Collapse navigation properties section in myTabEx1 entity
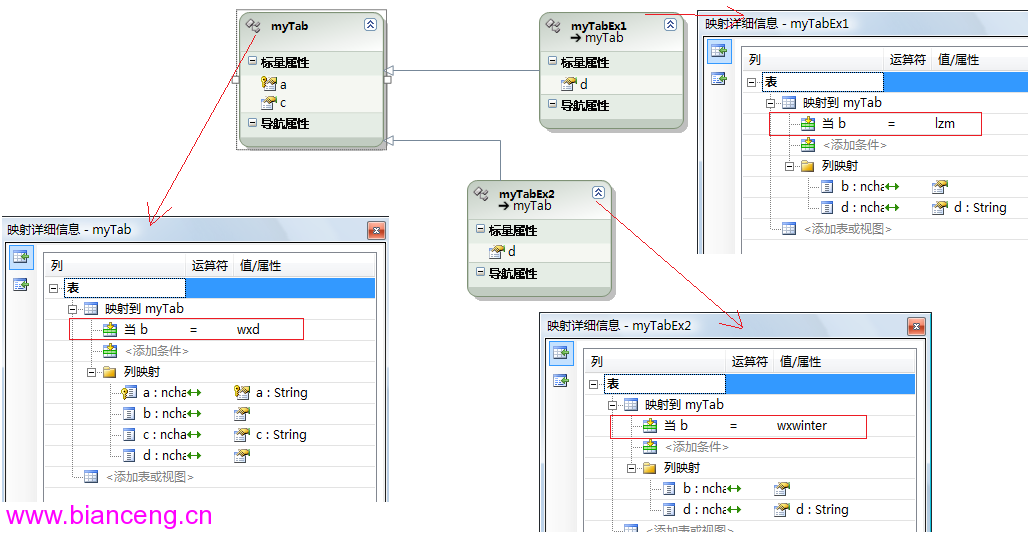Viewport: 1030px width, 534px height. tap(552, 104)
